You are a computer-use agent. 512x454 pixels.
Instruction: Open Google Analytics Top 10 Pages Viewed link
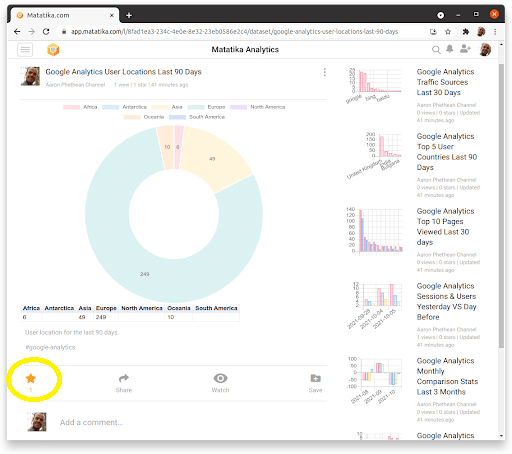tap(445, 227)
